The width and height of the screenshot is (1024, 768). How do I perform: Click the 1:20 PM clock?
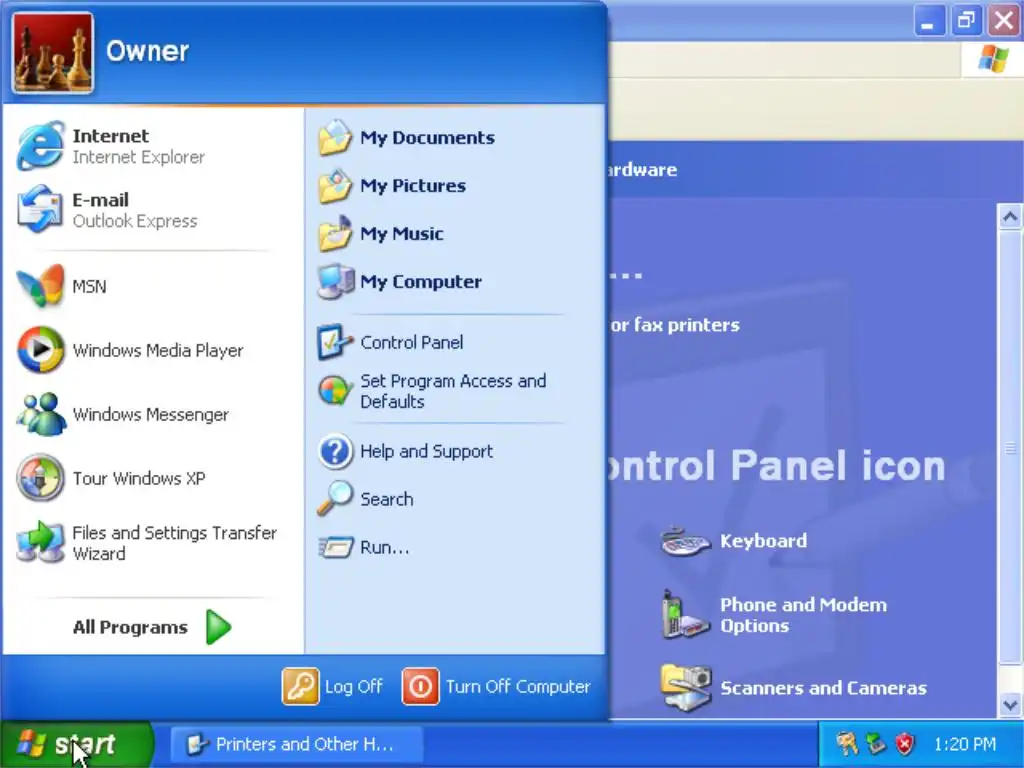point(965,744)
